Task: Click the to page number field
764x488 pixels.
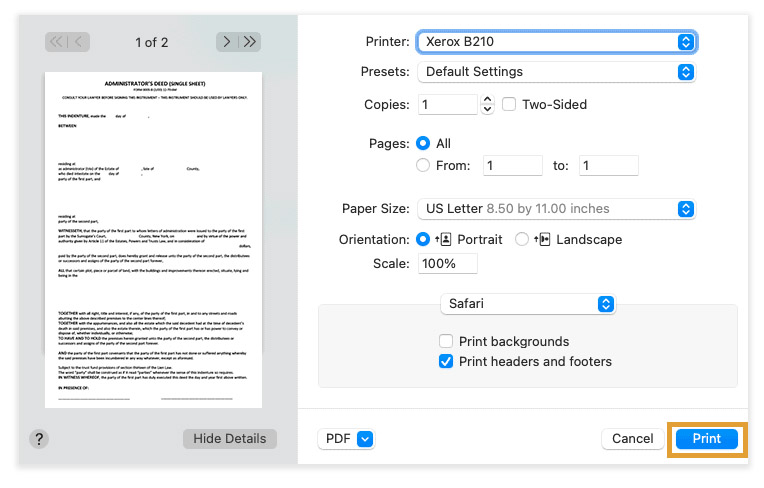Action: (609, 166)
